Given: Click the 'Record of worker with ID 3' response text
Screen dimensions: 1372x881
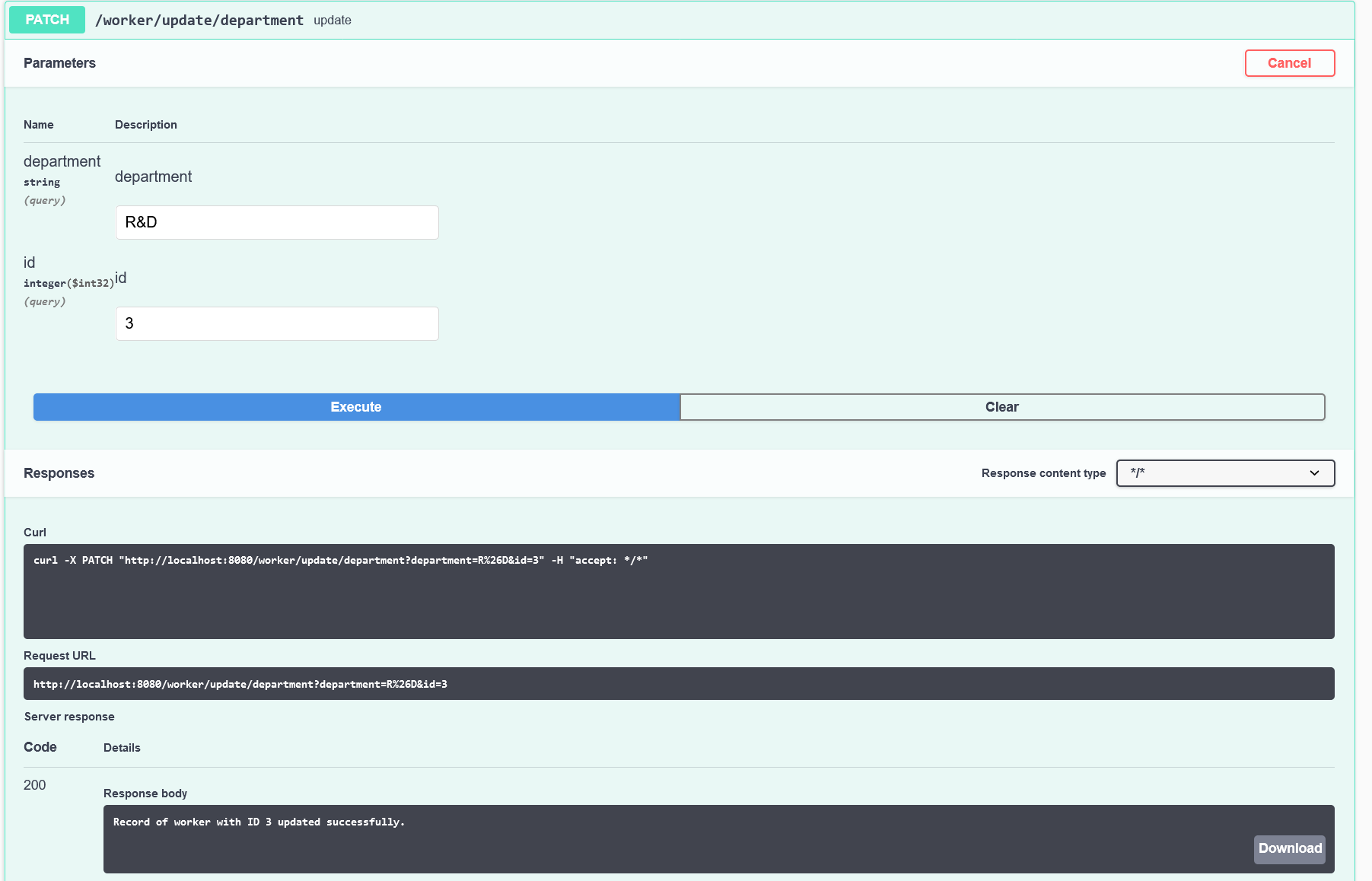Looking at the screenshot, I should tap(259, 822).
